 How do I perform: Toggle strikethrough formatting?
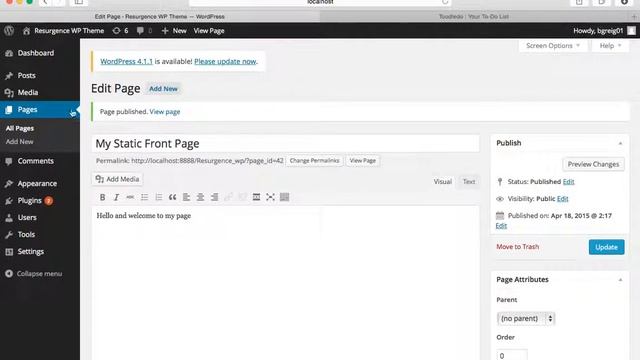[x=130, y=198]
